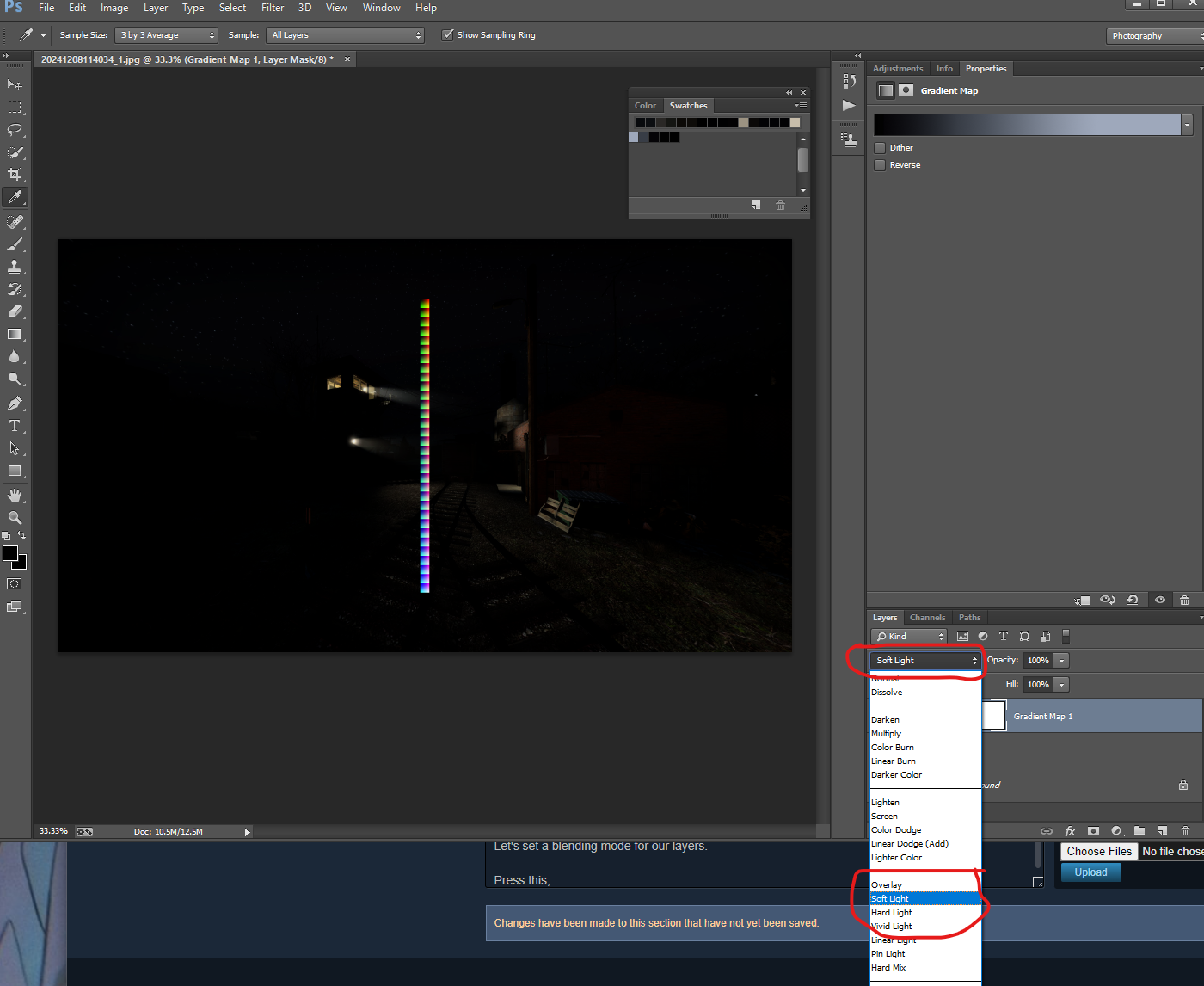Delete layer using Layers panel trash icon

[1185, 831]
